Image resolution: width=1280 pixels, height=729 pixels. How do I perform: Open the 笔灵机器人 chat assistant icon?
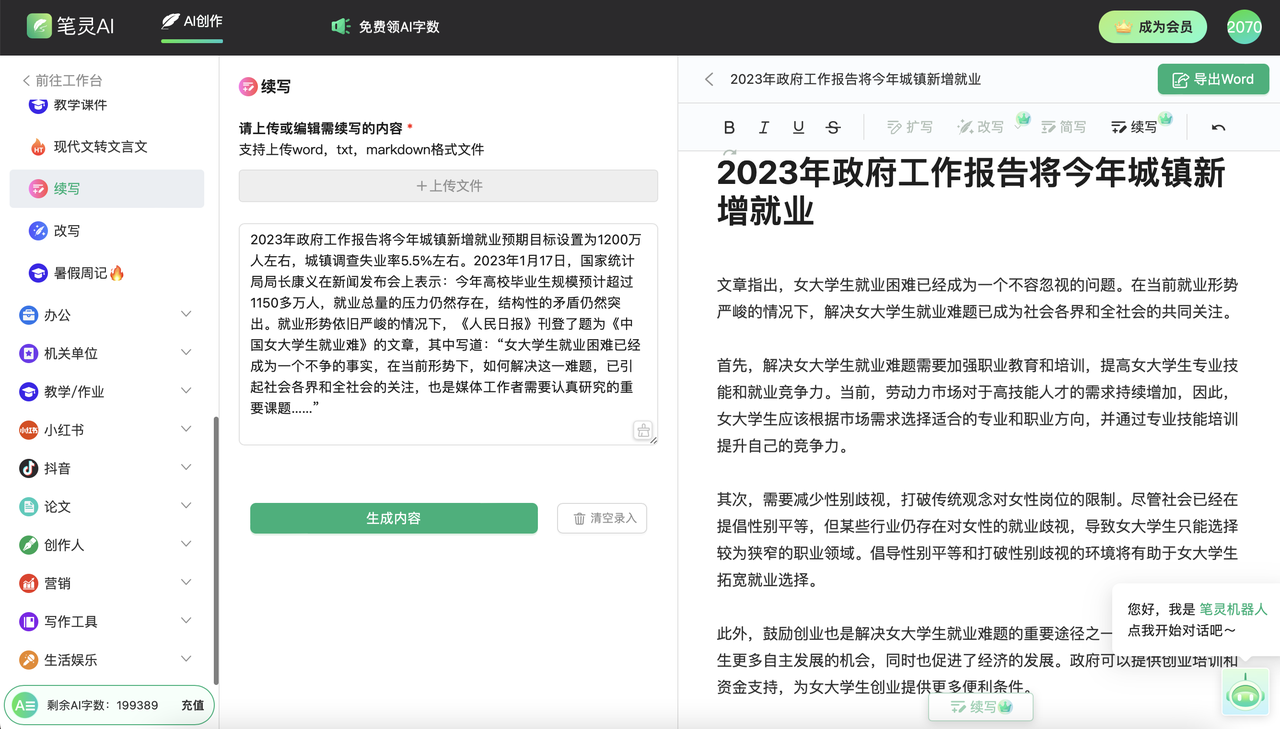pyautogui.click(x=1245, y=692)
